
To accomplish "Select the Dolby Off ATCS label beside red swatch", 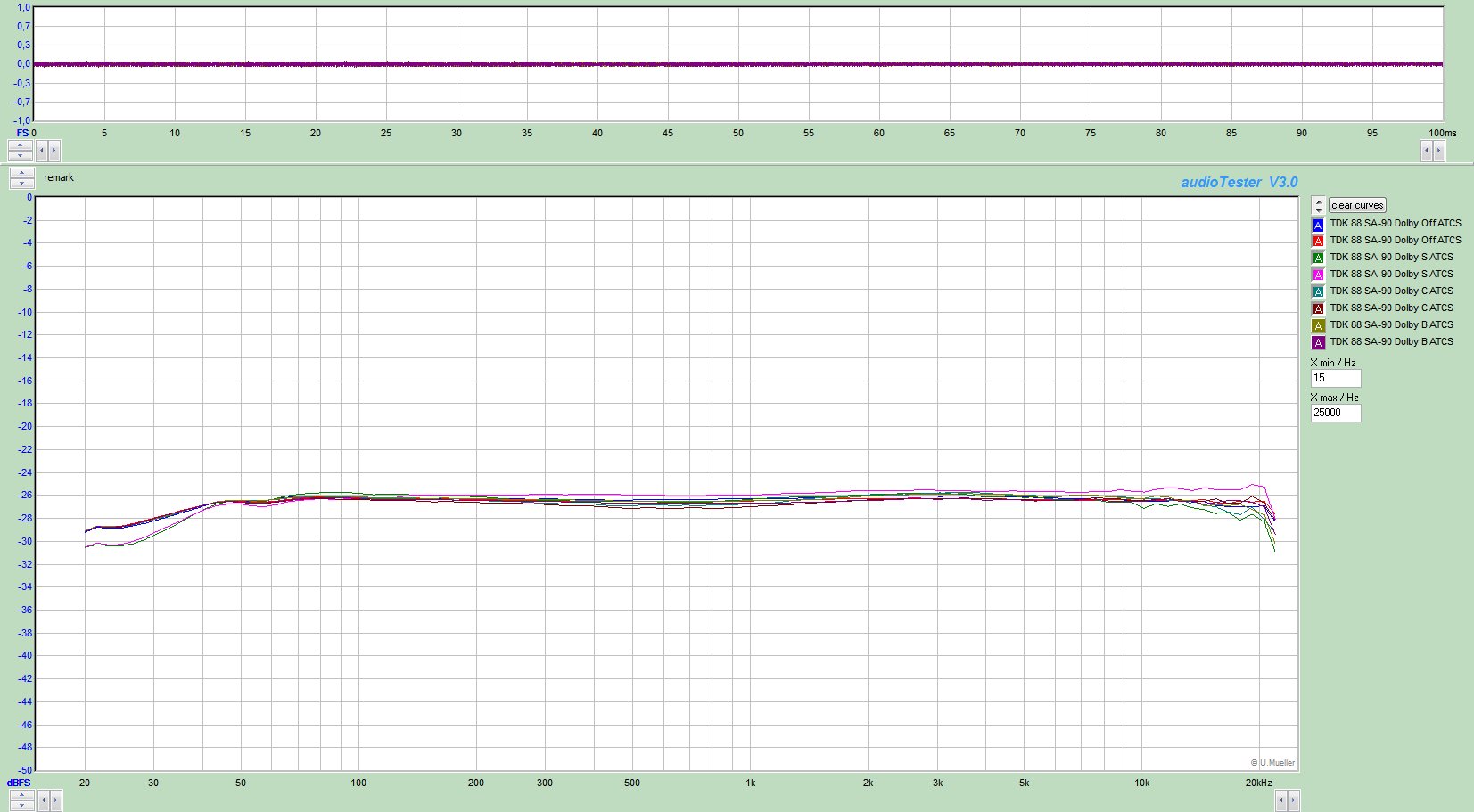I will pos(1396,241).
